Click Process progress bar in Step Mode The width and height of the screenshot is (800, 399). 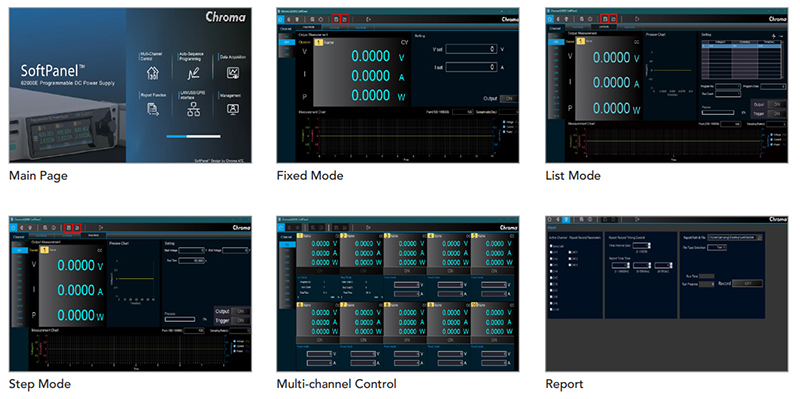[x=180, y=319]
